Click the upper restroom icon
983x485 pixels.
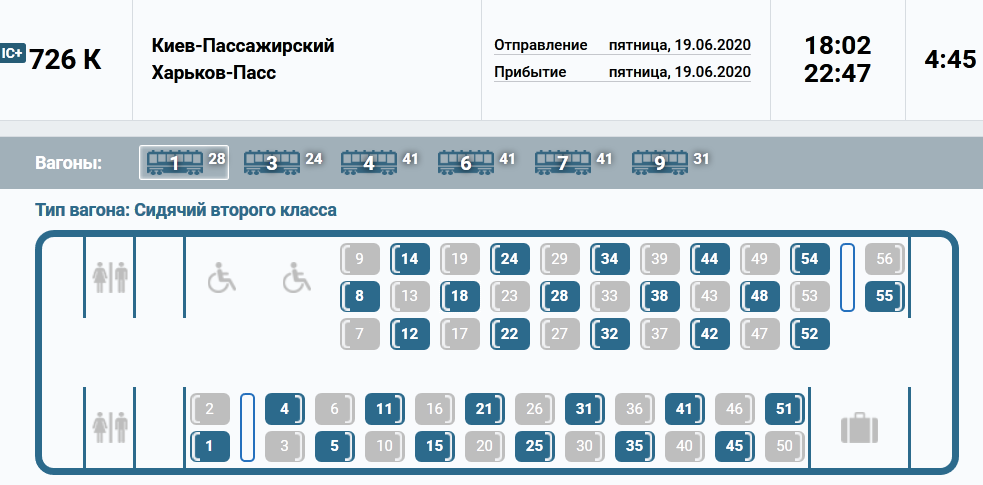pos(109,277)
